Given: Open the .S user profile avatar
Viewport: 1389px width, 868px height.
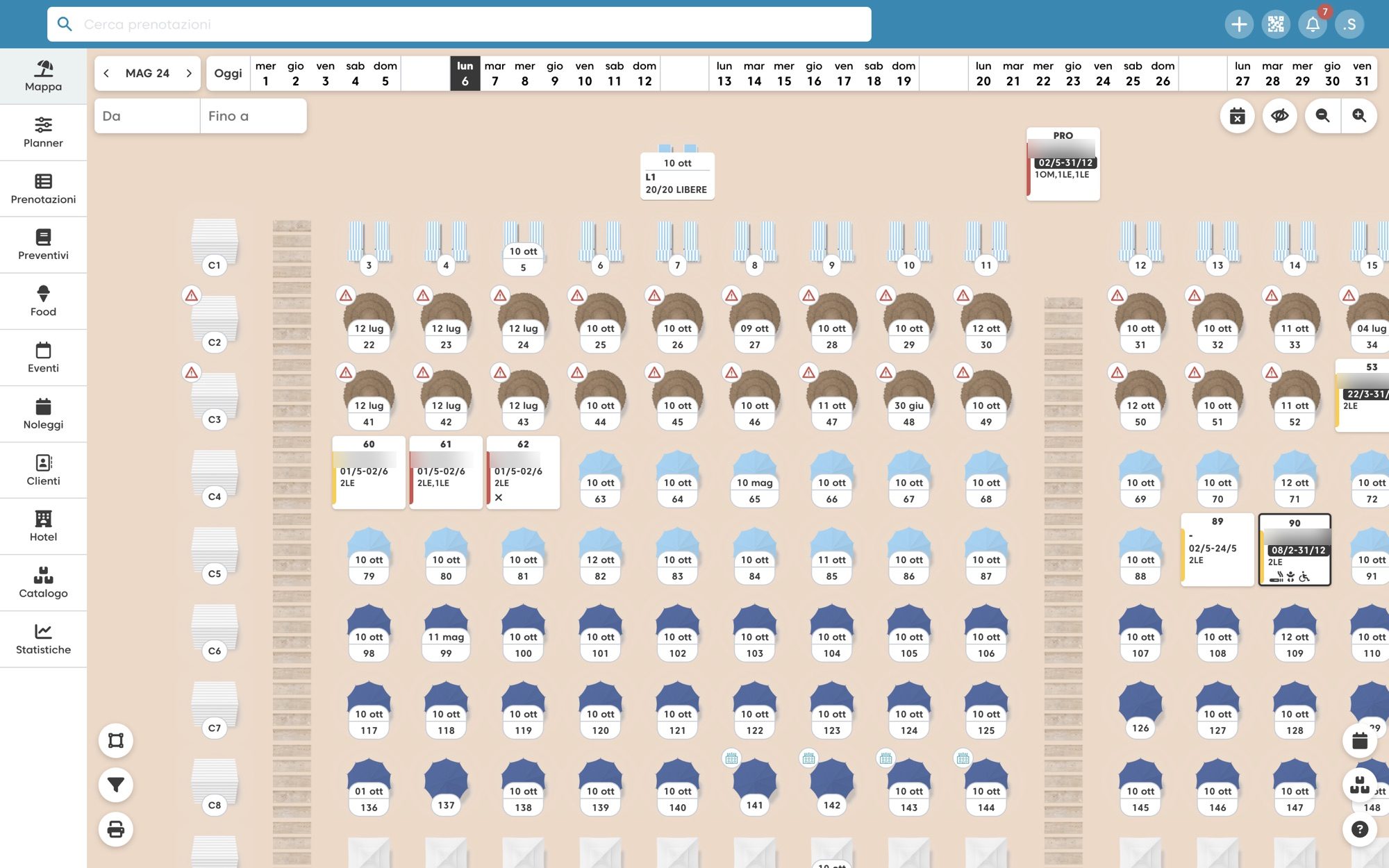Looking at the screenshot, I should pos(1349,24).
